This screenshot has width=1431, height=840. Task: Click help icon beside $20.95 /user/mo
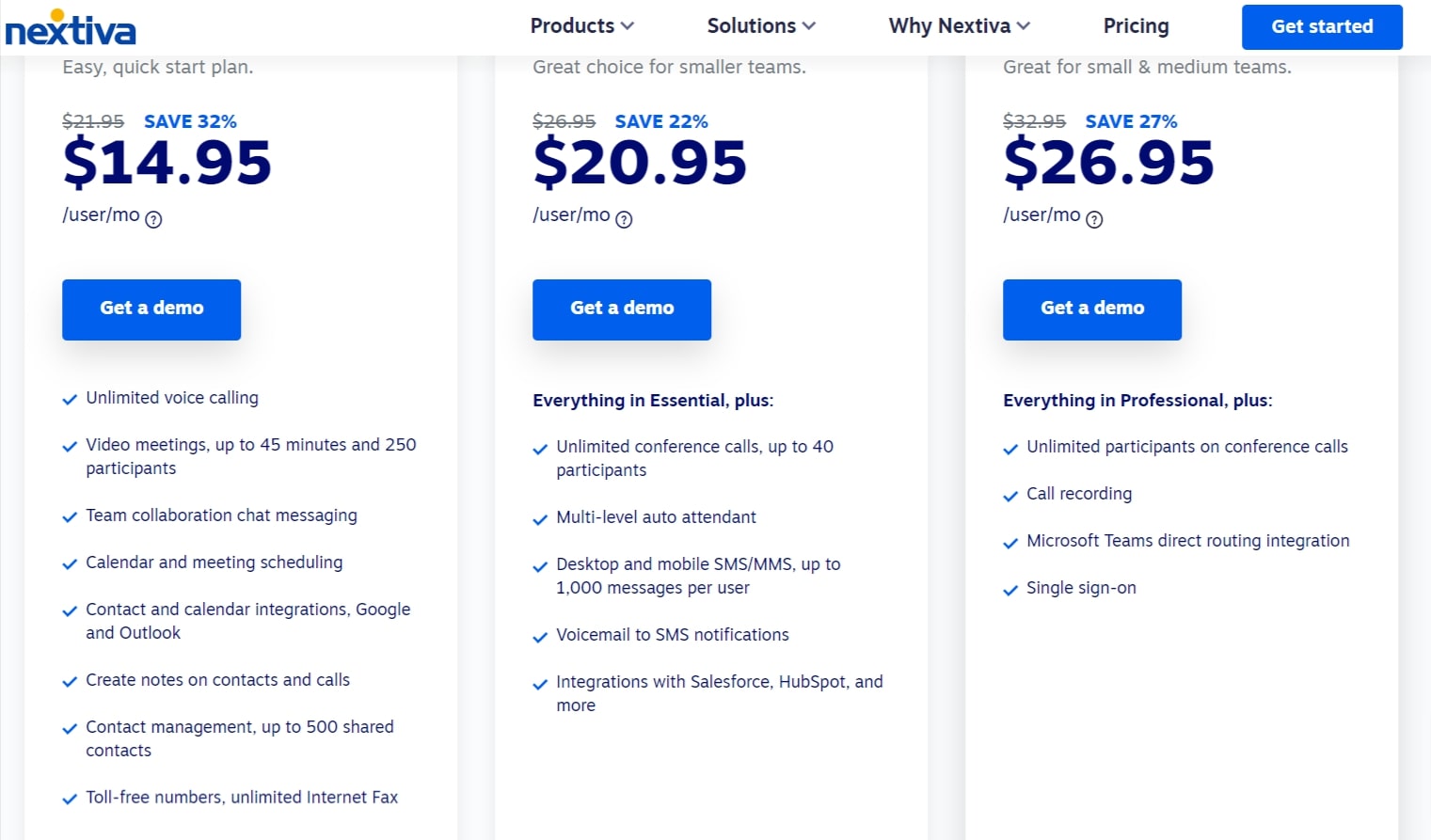point(624,219)
